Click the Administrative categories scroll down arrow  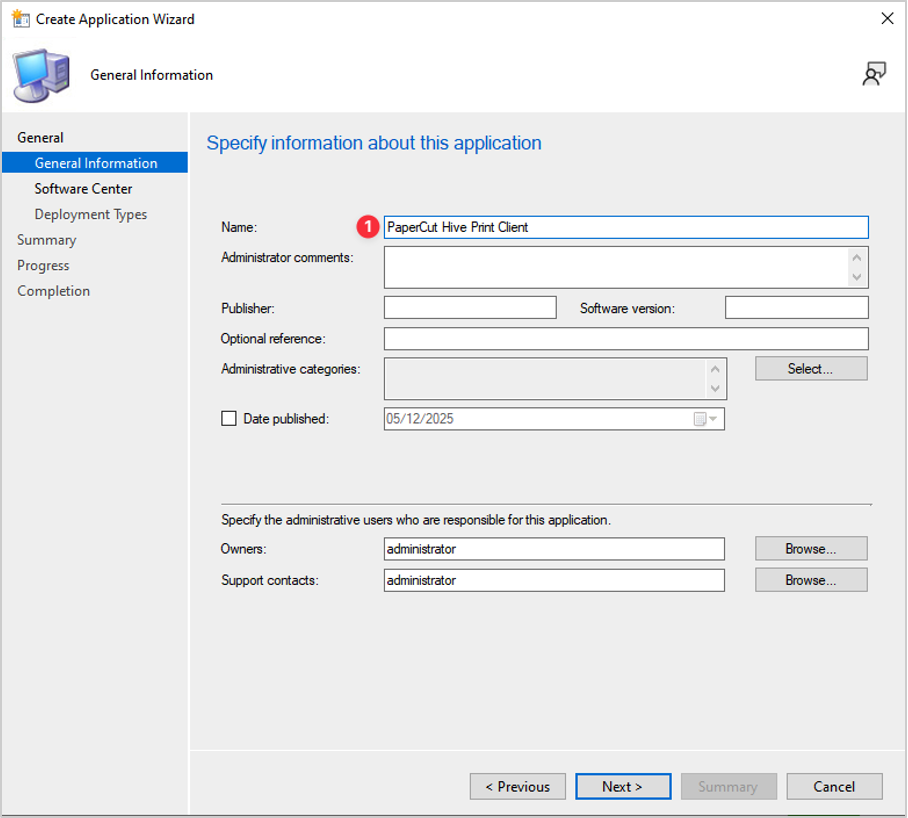click(x=715, y=388)
